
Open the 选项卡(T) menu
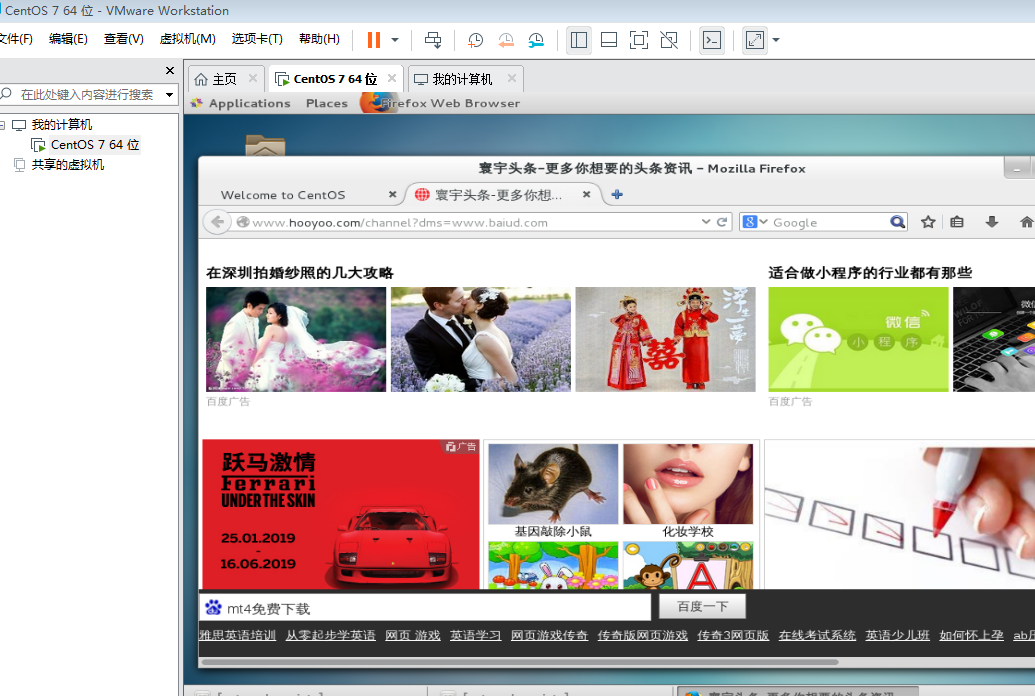[x=257, y=38]
